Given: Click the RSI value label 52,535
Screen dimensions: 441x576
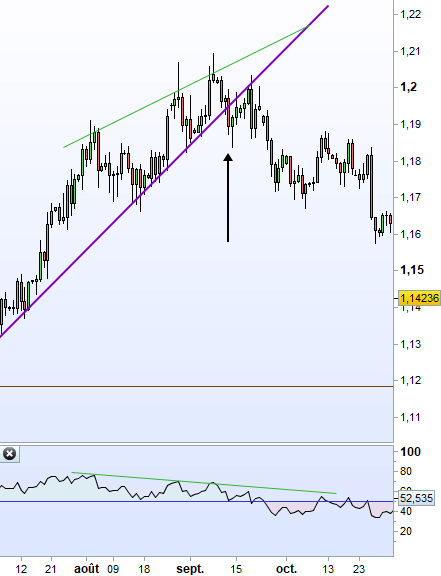Looking at the screenshot, I should point(416,498).
